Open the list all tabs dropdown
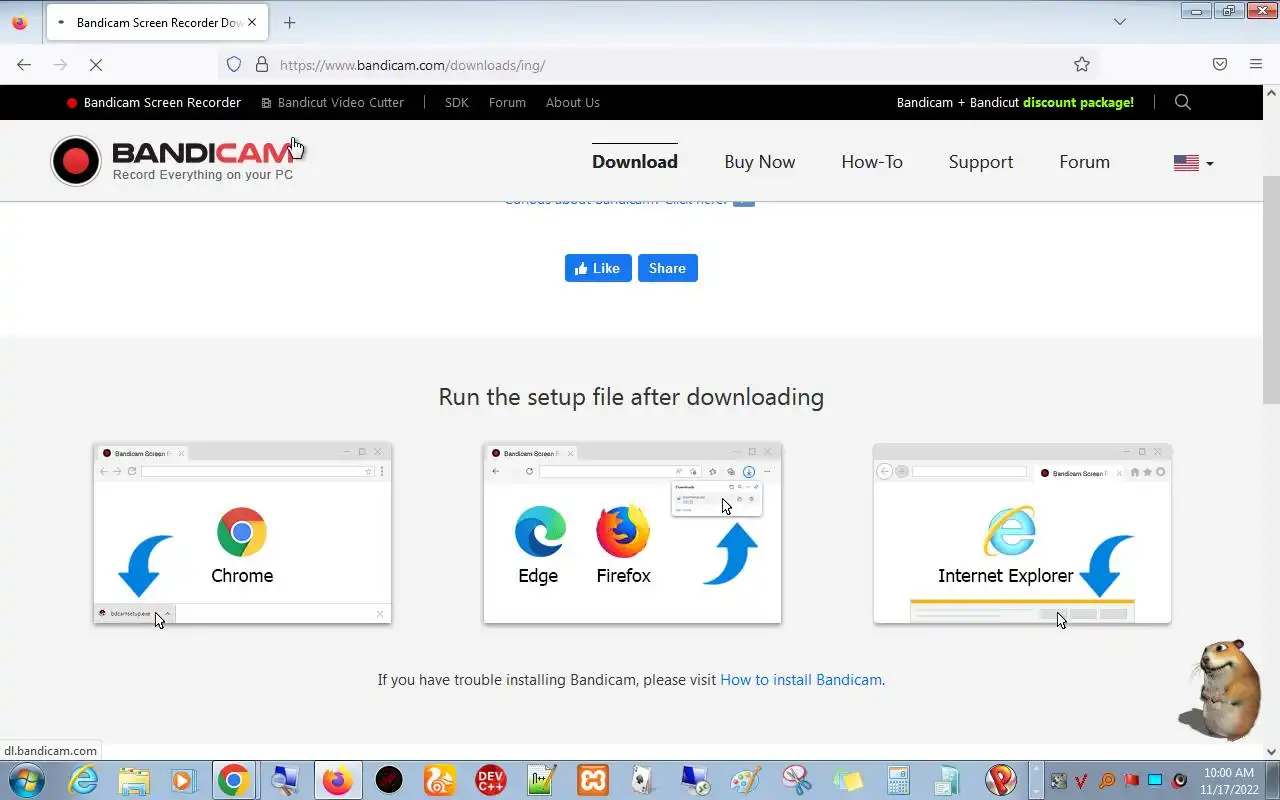This screenshot has height=800, width=1280. pos(1120,22)
